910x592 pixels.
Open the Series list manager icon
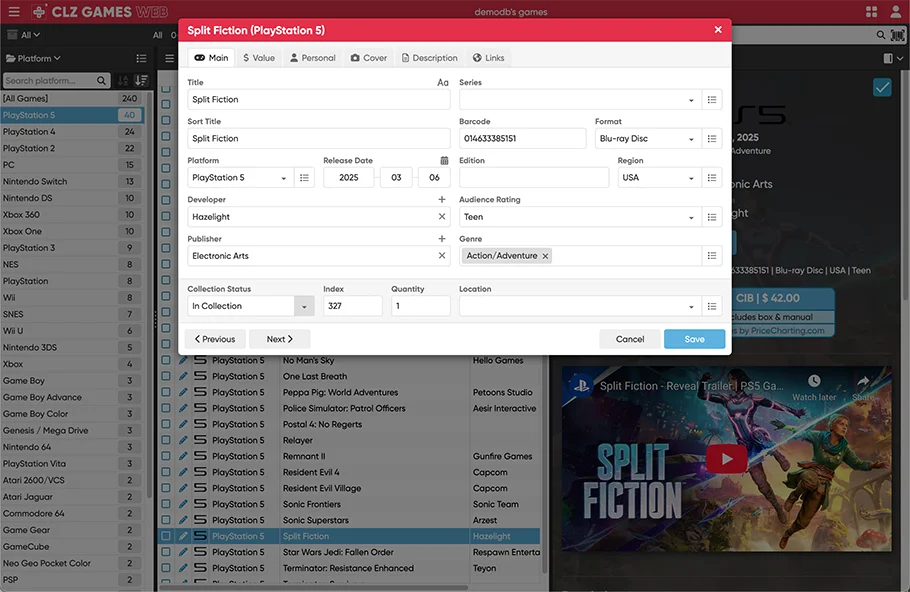(712, 100)
